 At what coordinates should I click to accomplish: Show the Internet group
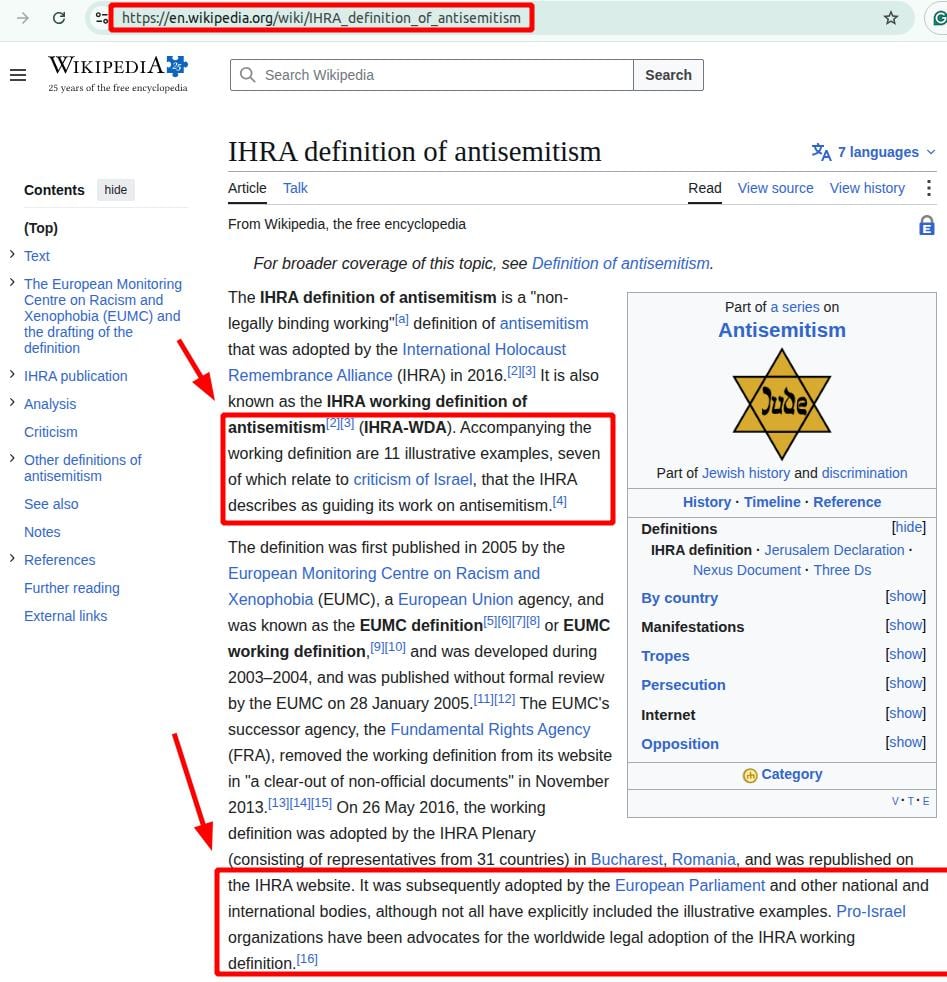coord(906,713)
